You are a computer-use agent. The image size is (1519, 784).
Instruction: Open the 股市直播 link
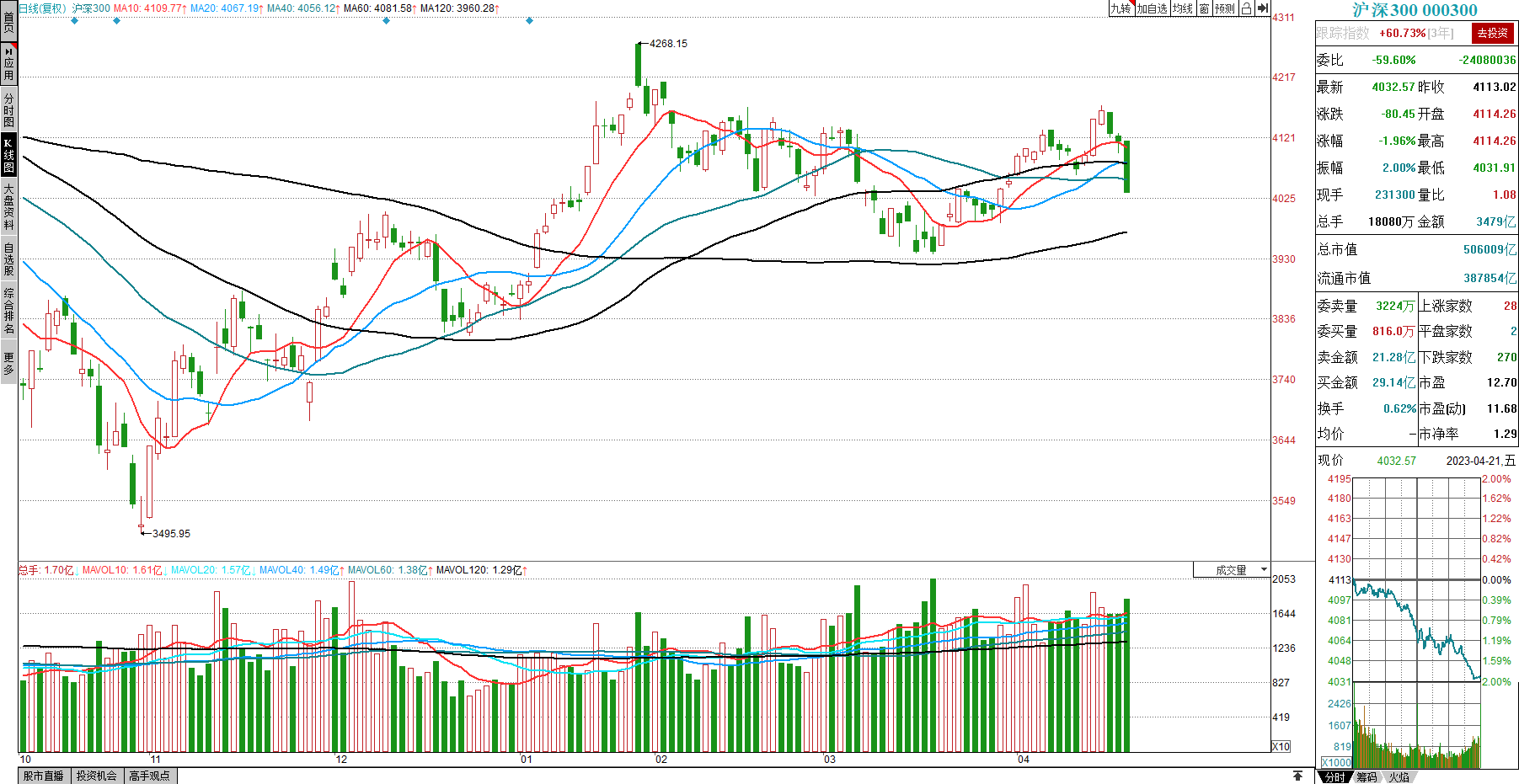[x=44, y=776]
